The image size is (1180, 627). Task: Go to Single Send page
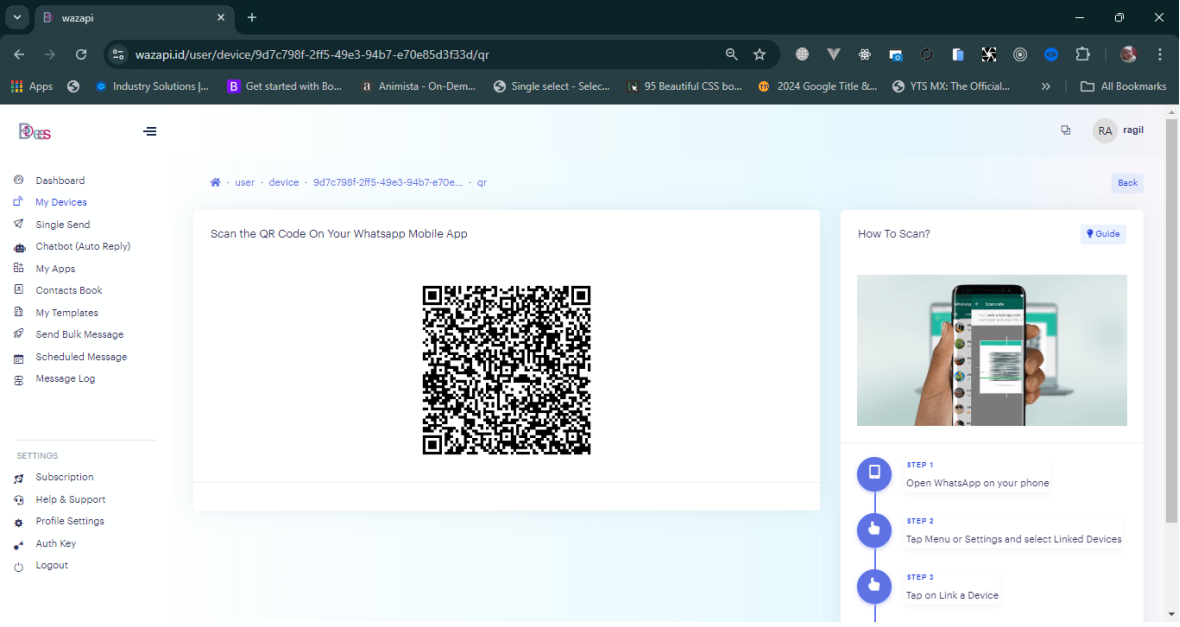[x=62, y=225]
